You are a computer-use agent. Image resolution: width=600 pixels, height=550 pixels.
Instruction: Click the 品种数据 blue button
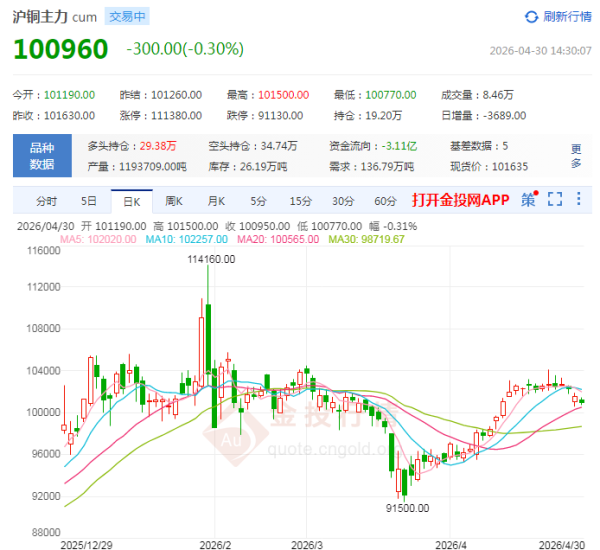point(42,156)
